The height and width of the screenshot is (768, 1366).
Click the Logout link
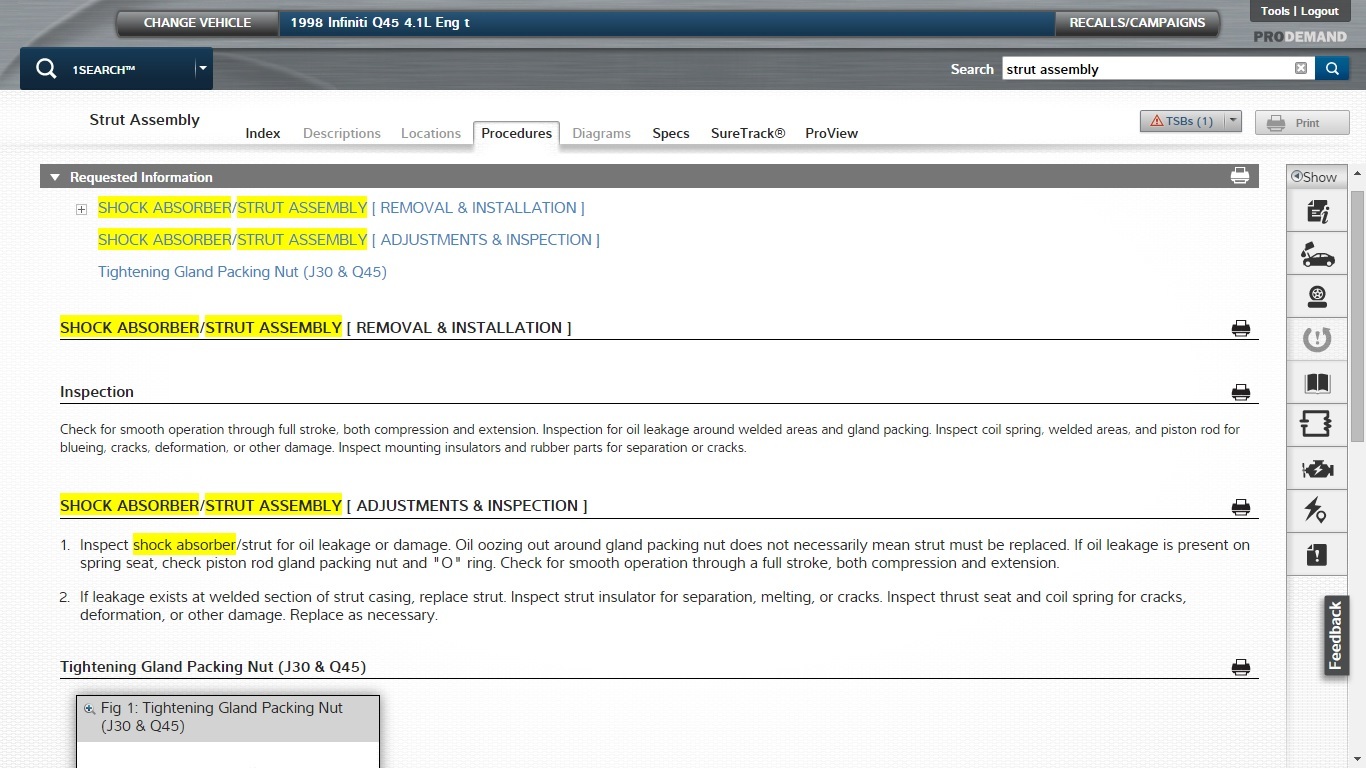point(1320,11)
